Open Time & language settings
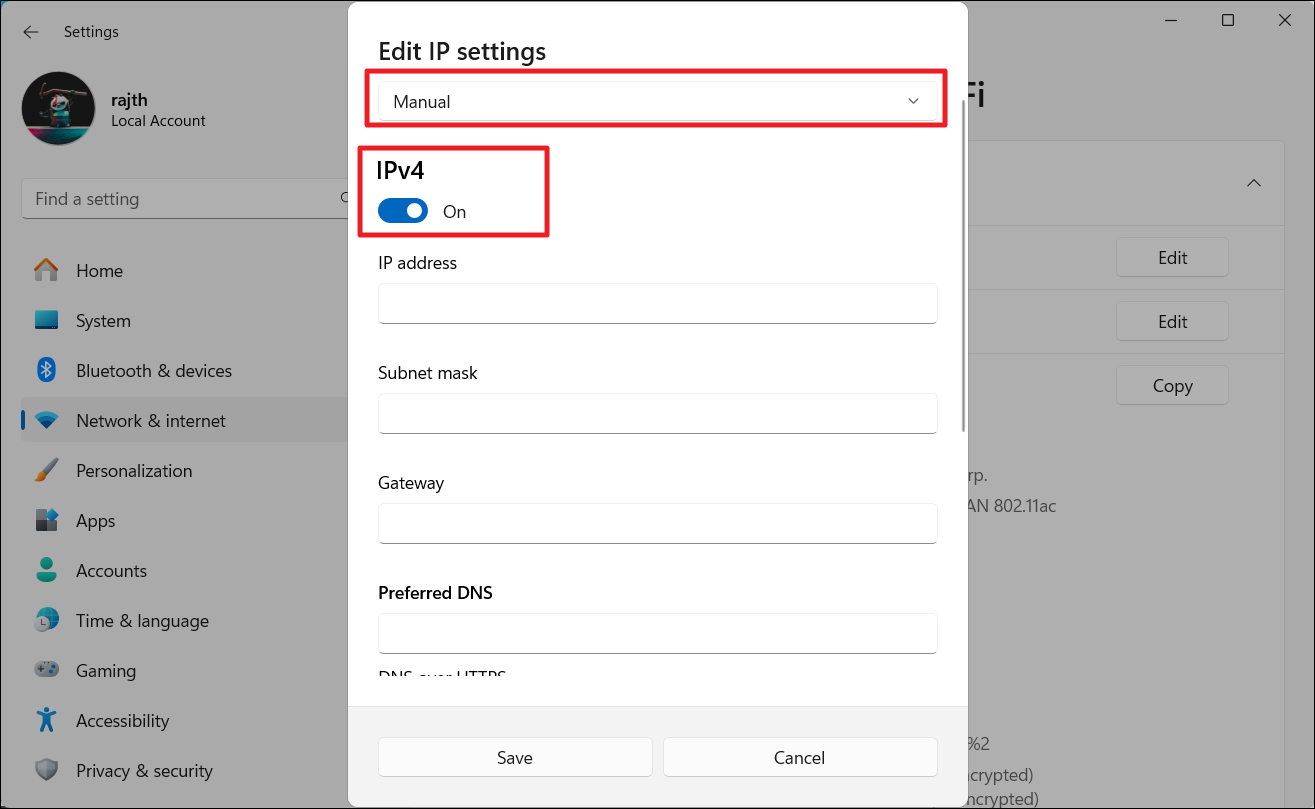Screen dimensions: 1315x809 (x=142, y=620)
